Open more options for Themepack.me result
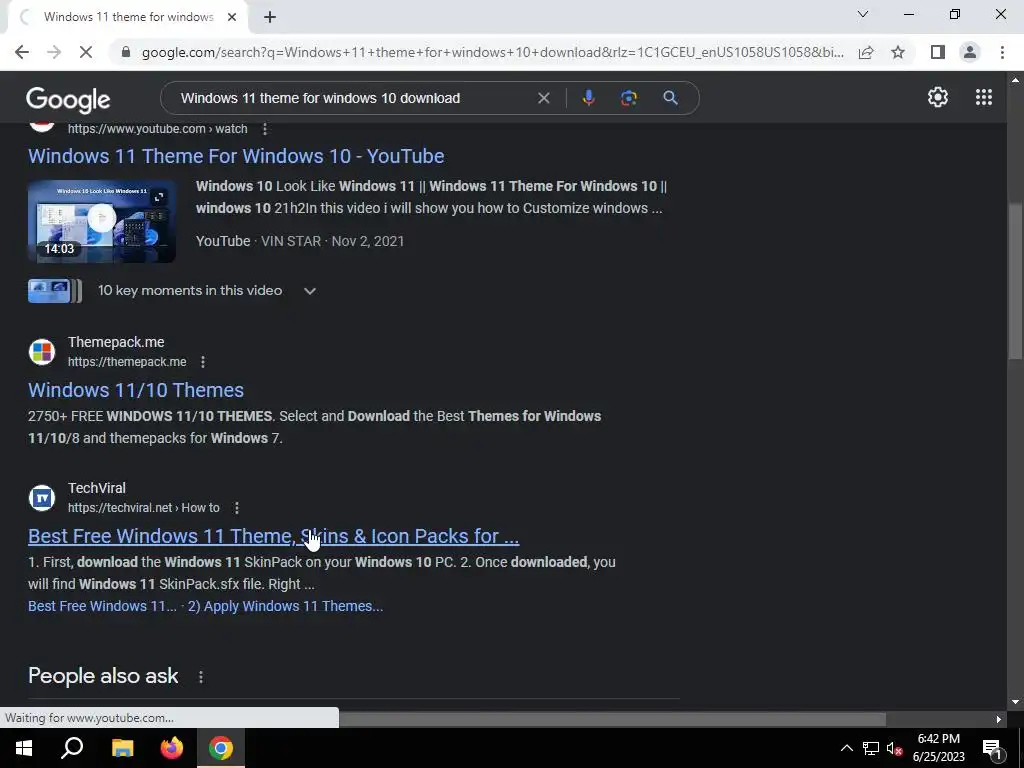This screenshot has width=1024, height=768. 203,362
